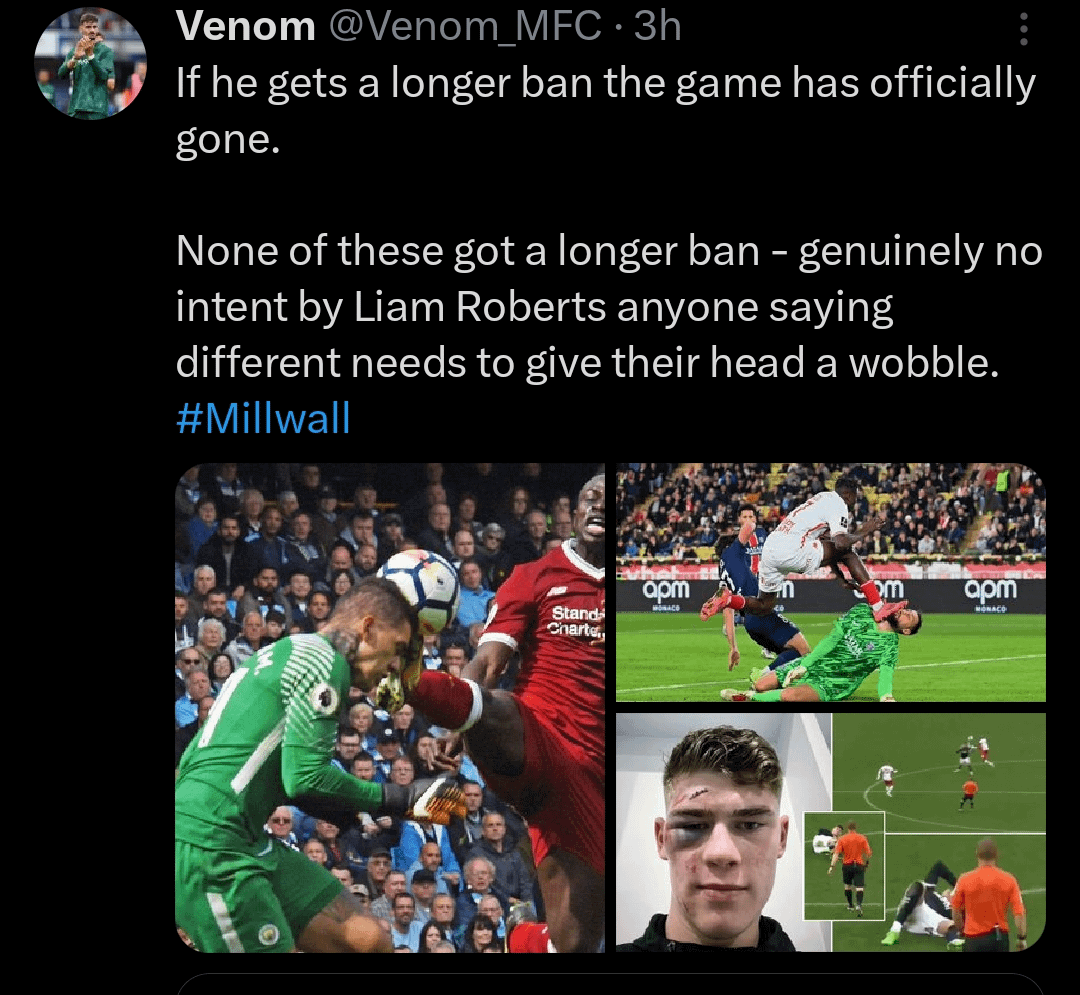Screen dimensions: 1080x995
Task: Click the wide pitch view with the centre circle
Action: click(x=939, y=773)
